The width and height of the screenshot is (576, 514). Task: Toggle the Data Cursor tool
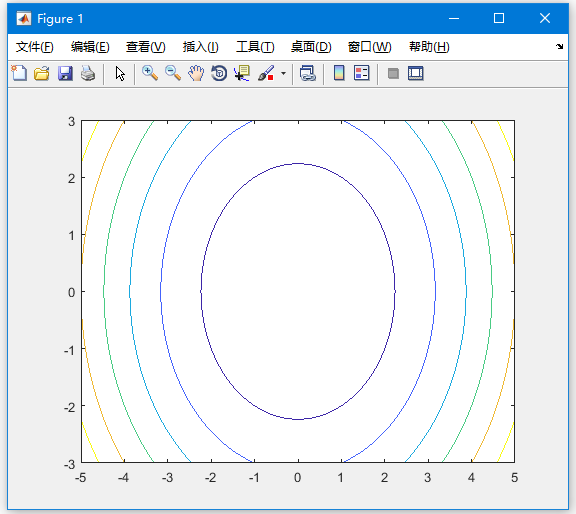[x=242, y=73]
